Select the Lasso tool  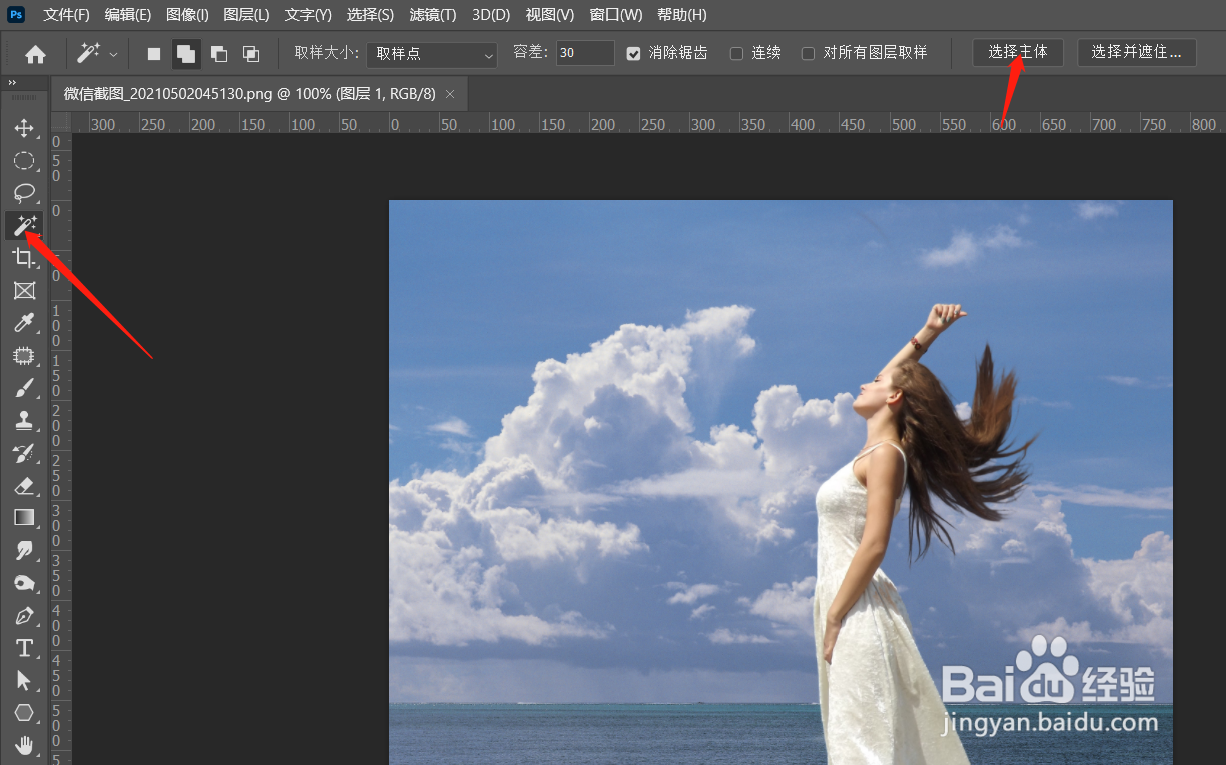24,193
